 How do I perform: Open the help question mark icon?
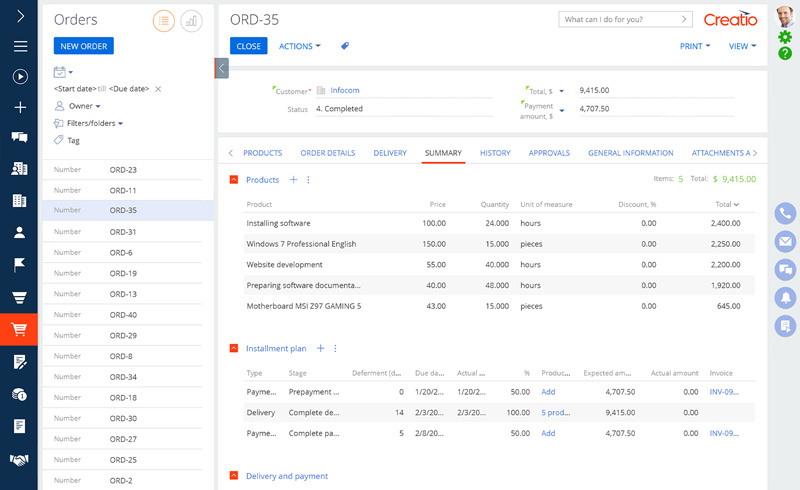[x=785, y=53]
